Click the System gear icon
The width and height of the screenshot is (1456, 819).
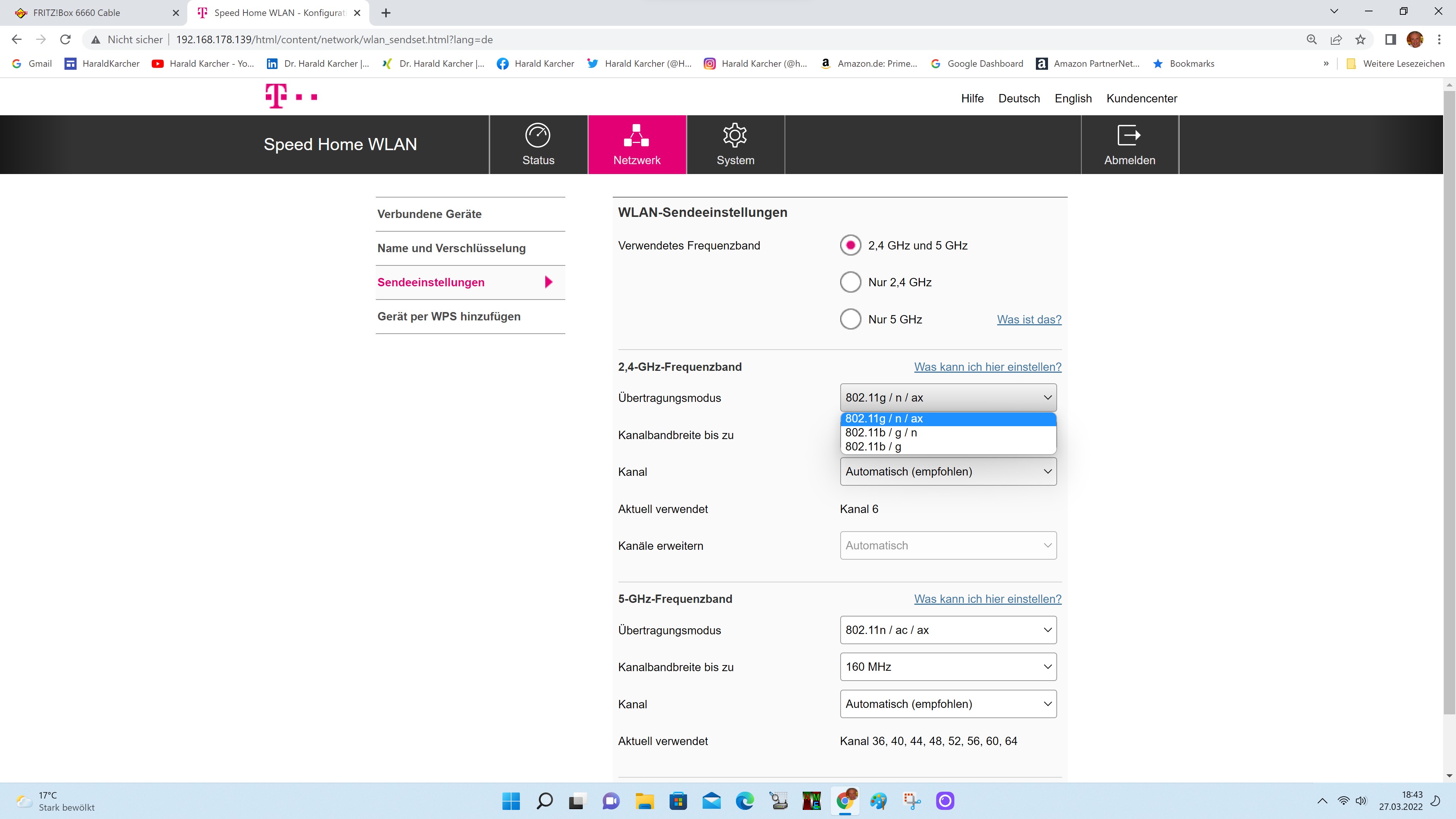click(735, 135)
